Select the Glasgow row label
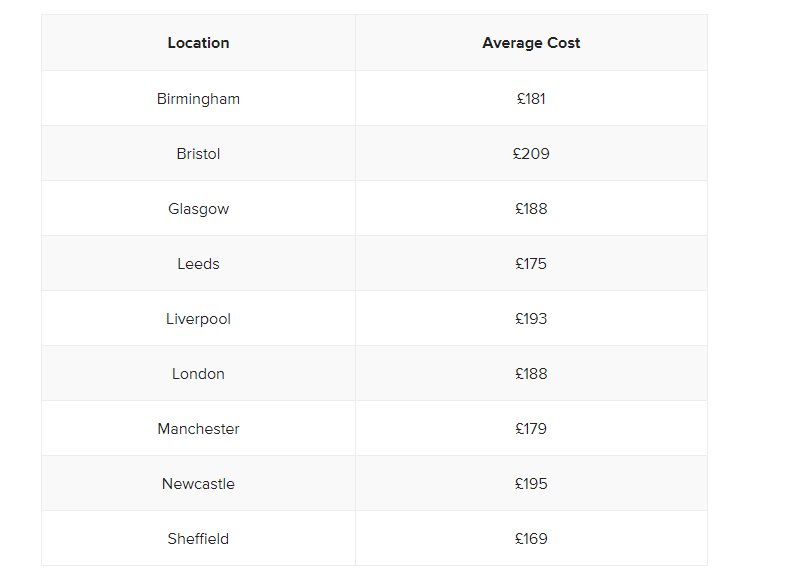The height and width of the screenshot is (586, 796). click(x=198, y=209)
